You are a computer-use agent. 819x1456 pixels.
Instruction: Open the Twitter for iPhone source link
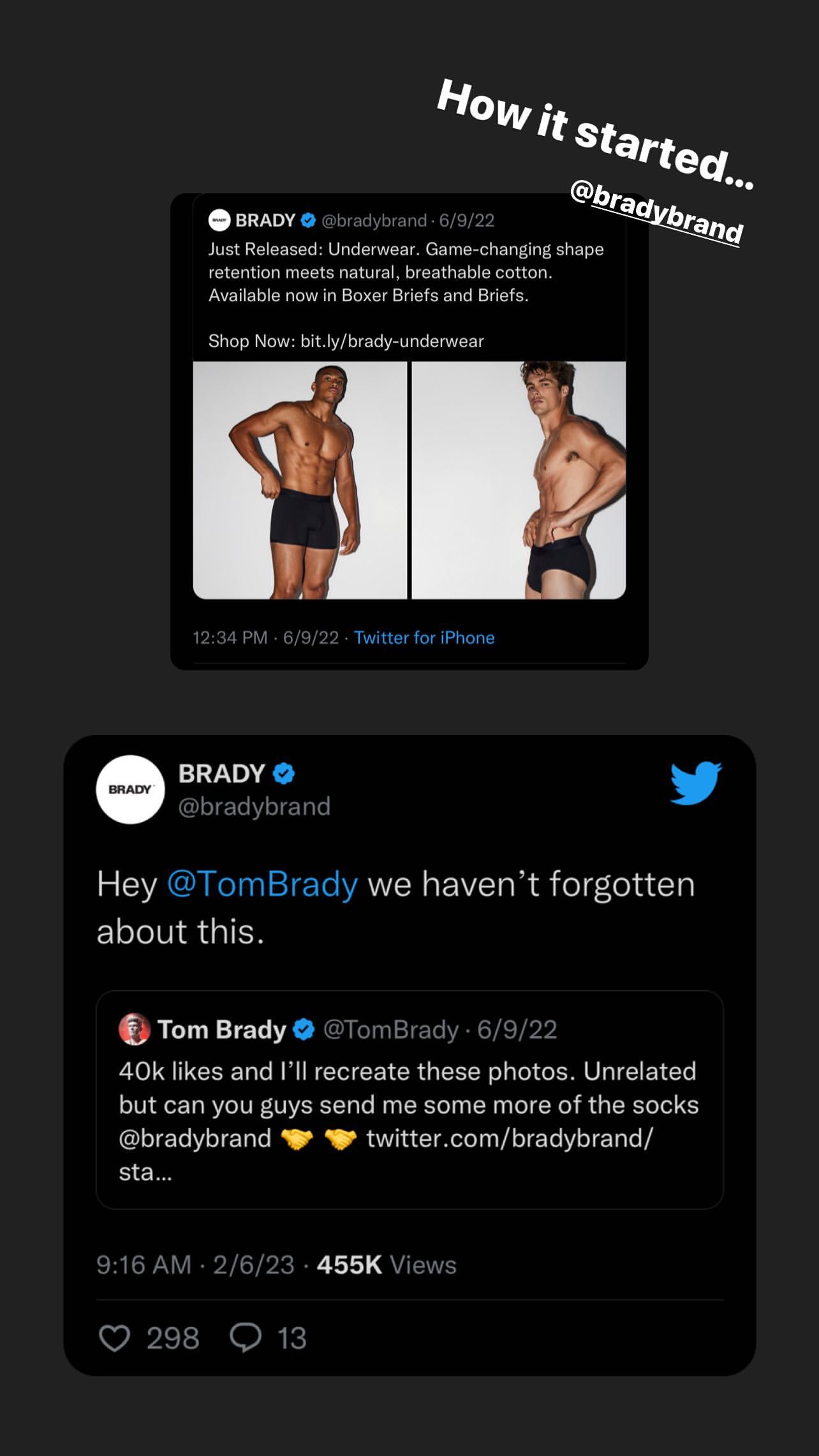[424, 637]
